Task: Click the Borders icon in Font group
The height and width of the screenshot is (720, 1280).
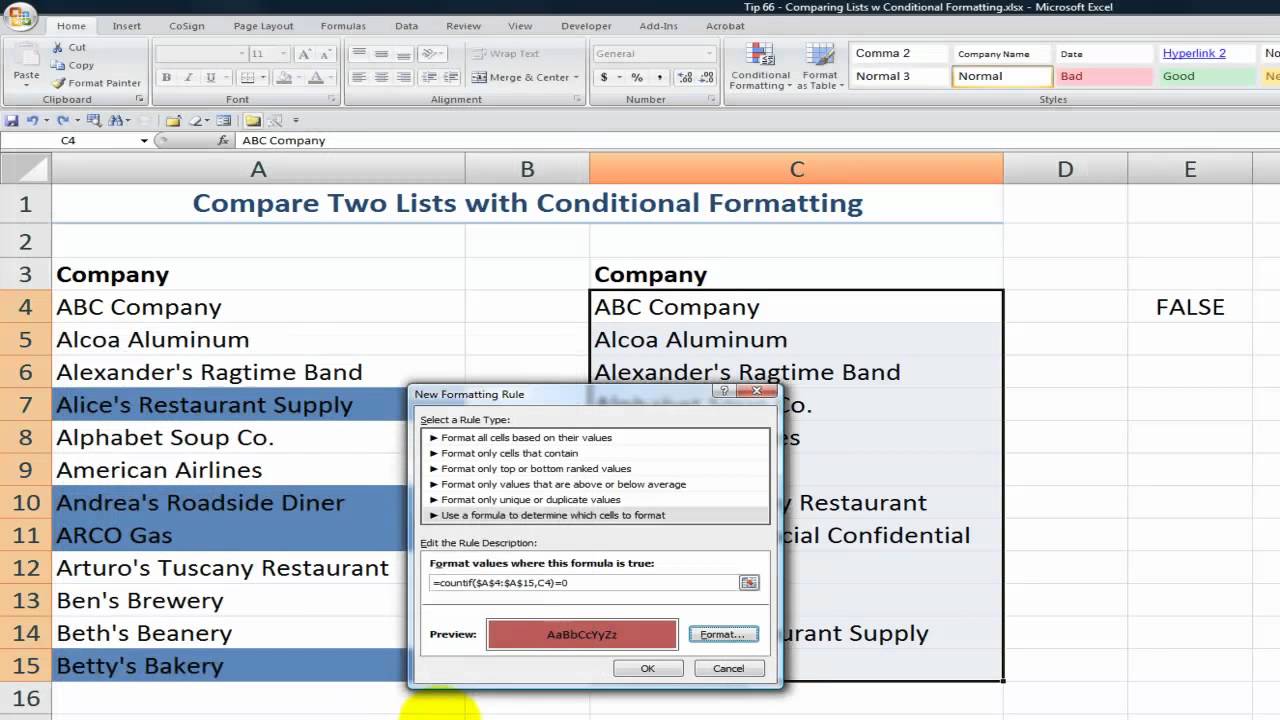Action: 246,77
